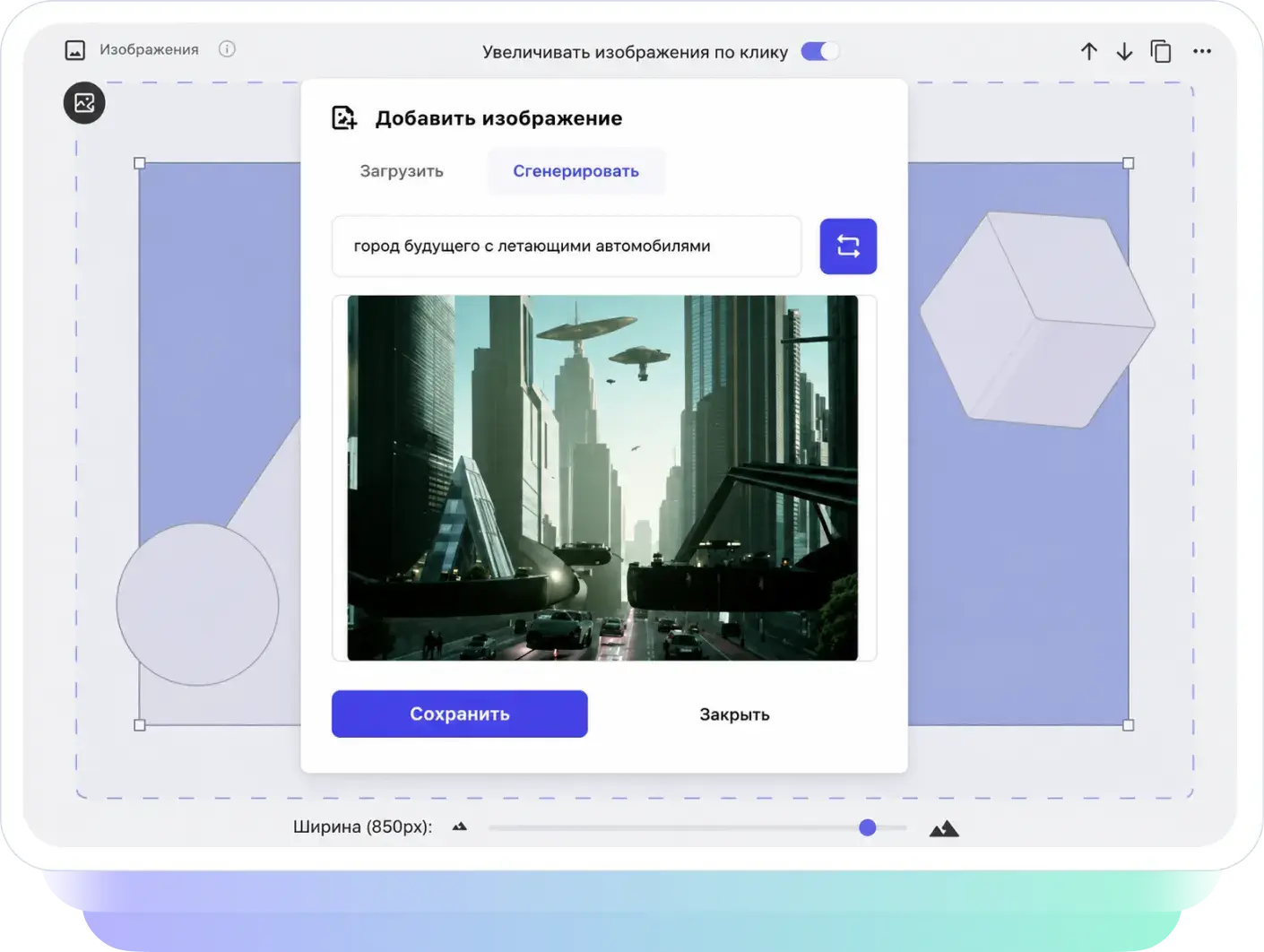The image size is (1264, 952).
Task: Click the Изображения block image icon
Action: [75, 50]
